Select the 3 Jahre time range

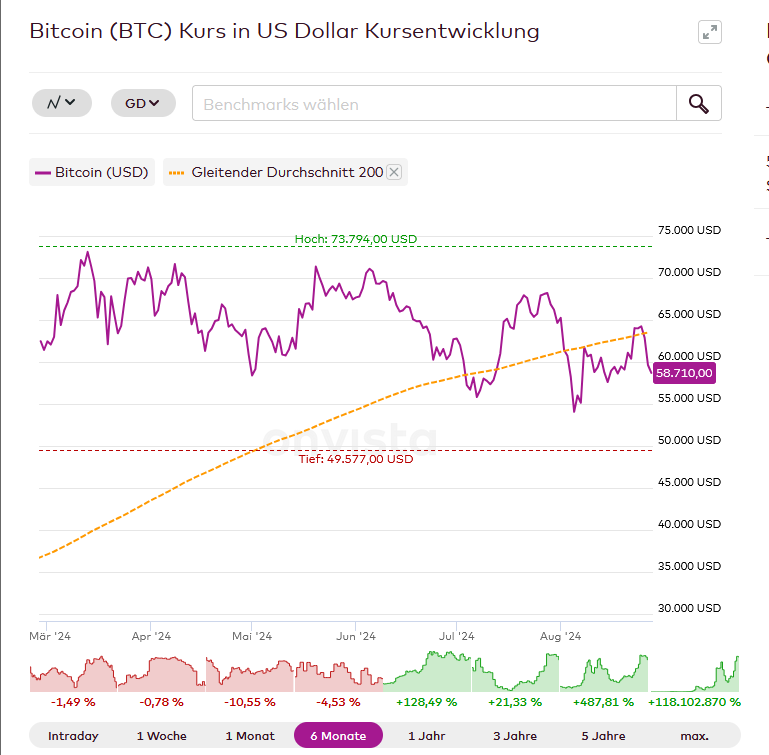tap(514, 736)
